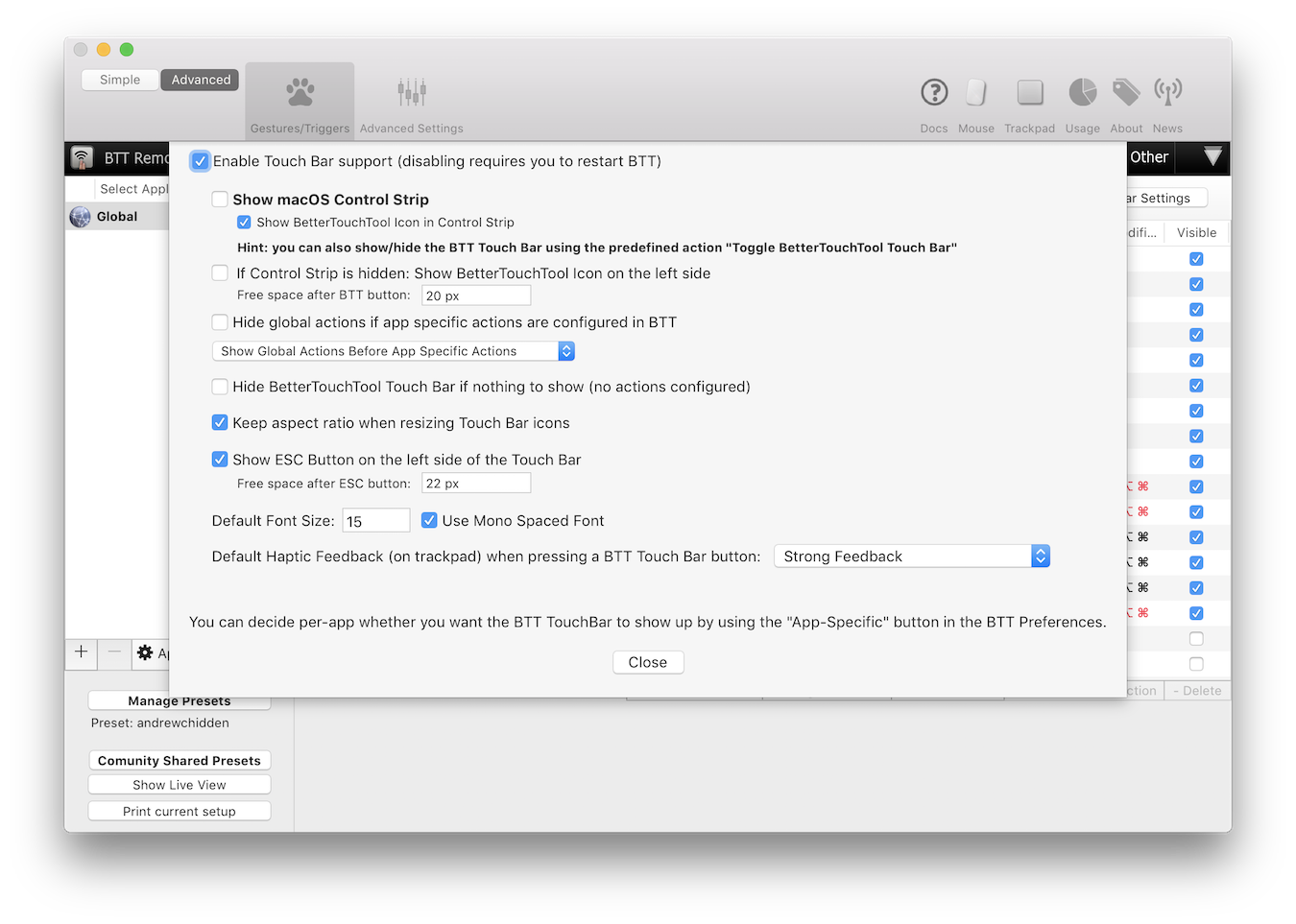
Task: Toggle Show BetterTouchTool Icon in Control Strip
Action: pyautogui.click(x=244, y=223)
